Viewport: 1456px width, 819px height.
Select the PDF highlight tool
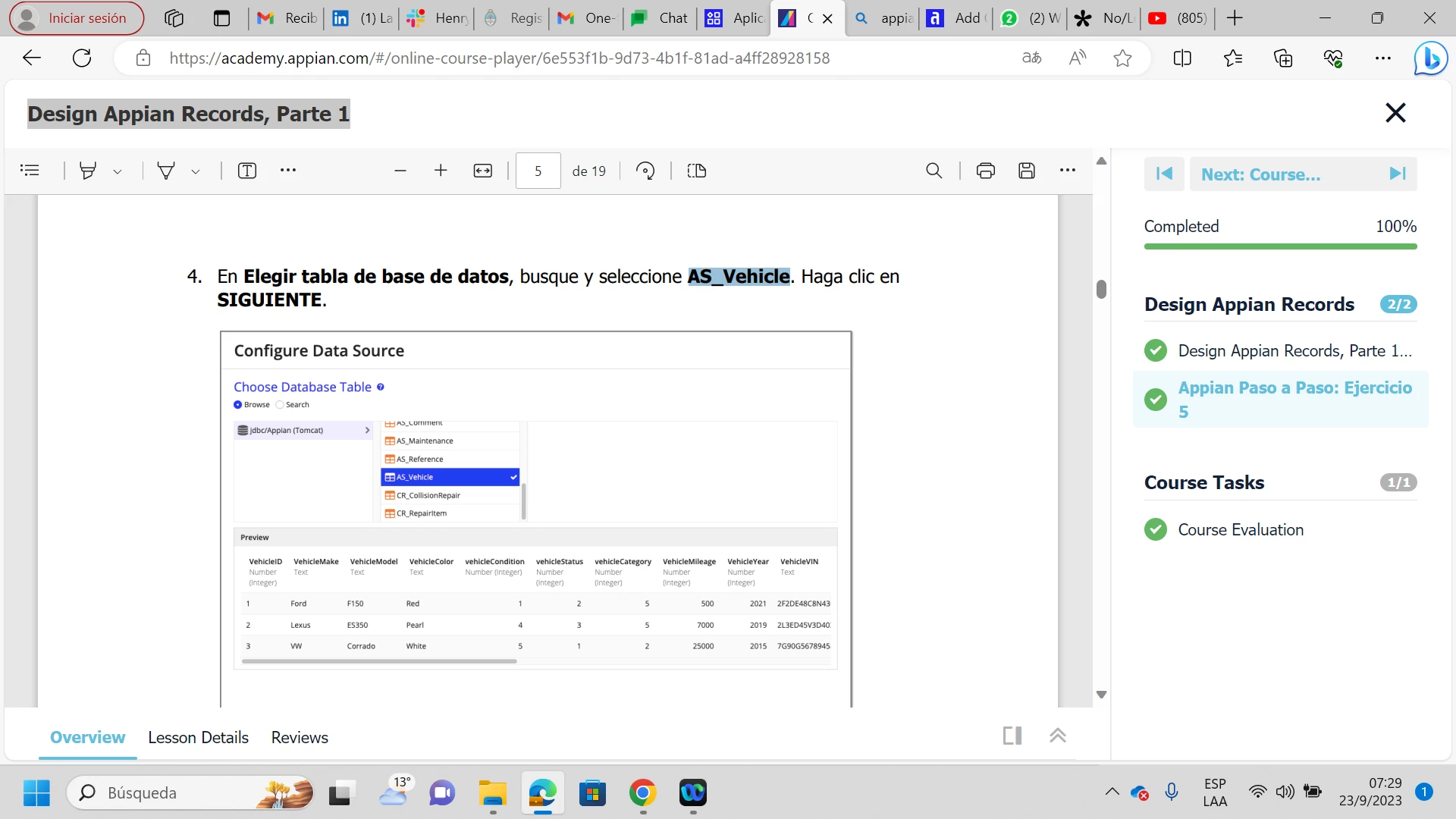[88, 171]
